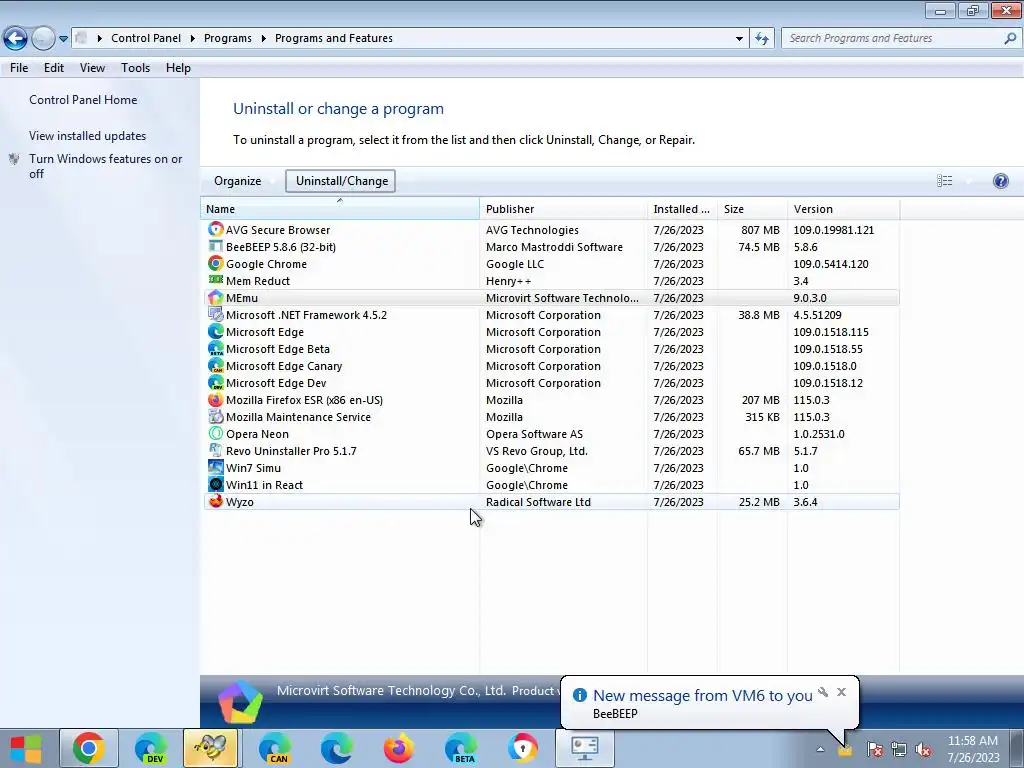The width and height of the screenshot is (1024, 768).
Task: Click the Wyzo program icon
Action: 216,501
